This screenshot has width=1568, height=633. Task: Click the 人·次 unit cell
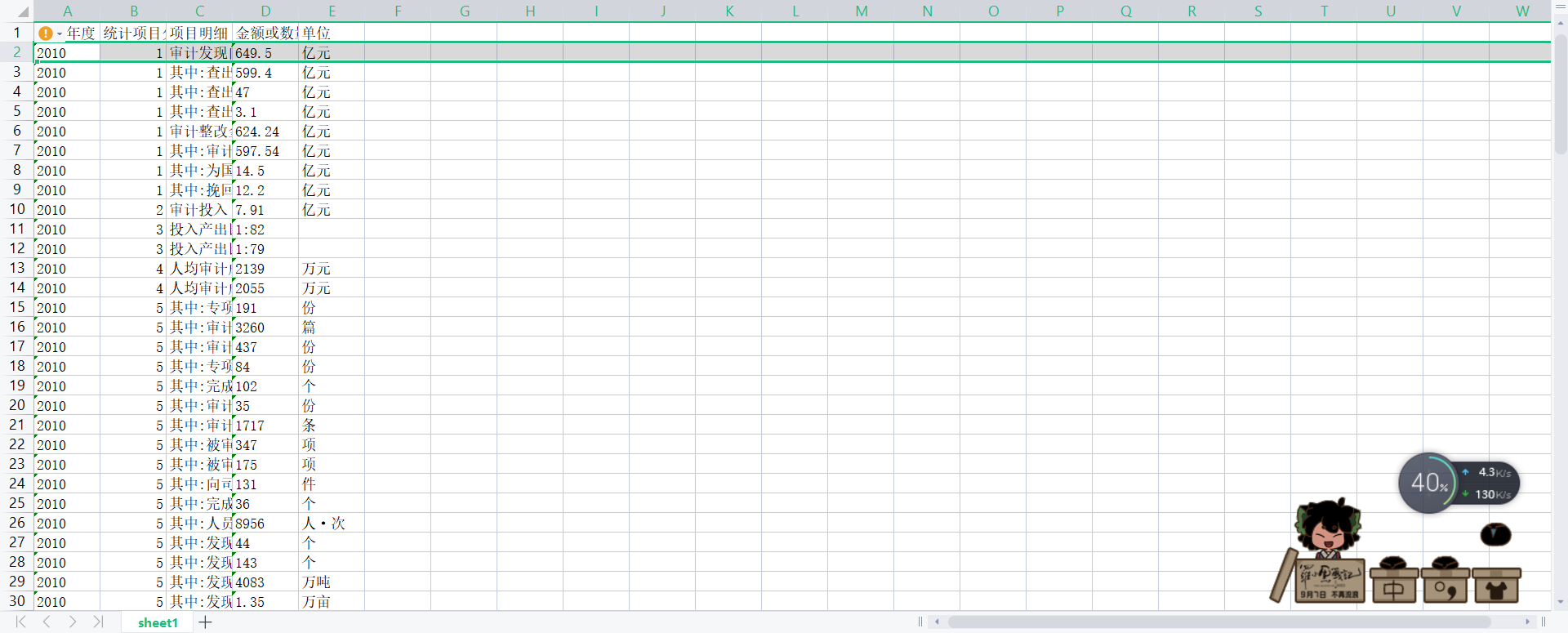point(332,523)
